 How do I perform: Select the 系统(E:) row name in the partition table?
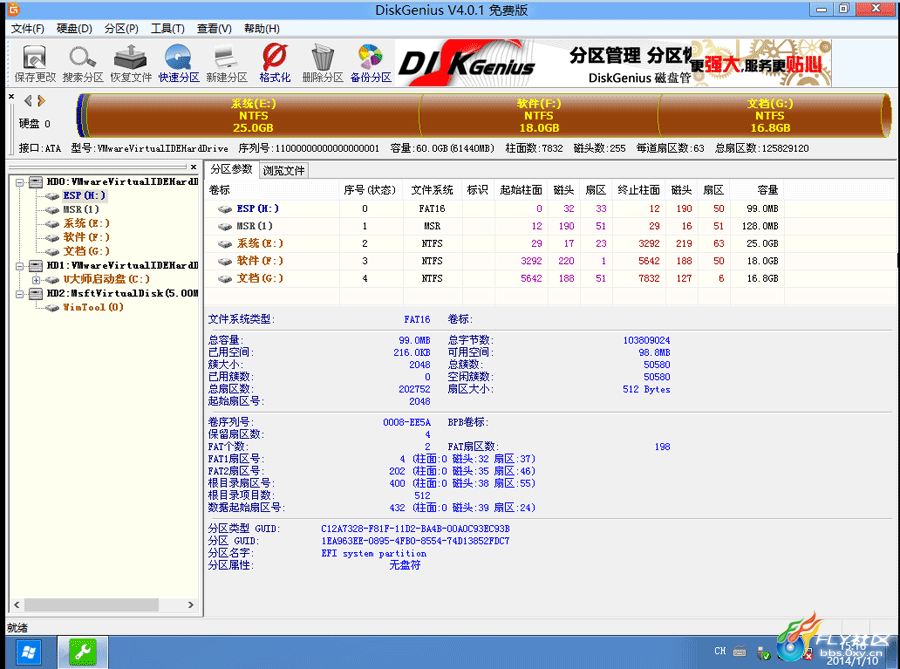pos(260,244)
